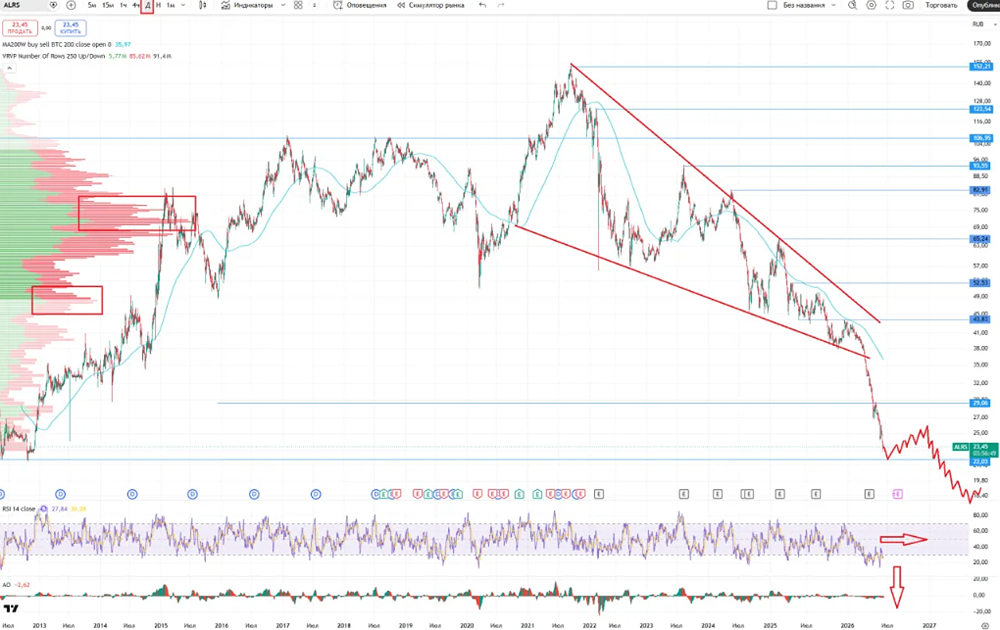Select the 5-minute timeframe
Image resolution: width=1000 pixels, height=630 pixels.
click(x=92, y=5)
